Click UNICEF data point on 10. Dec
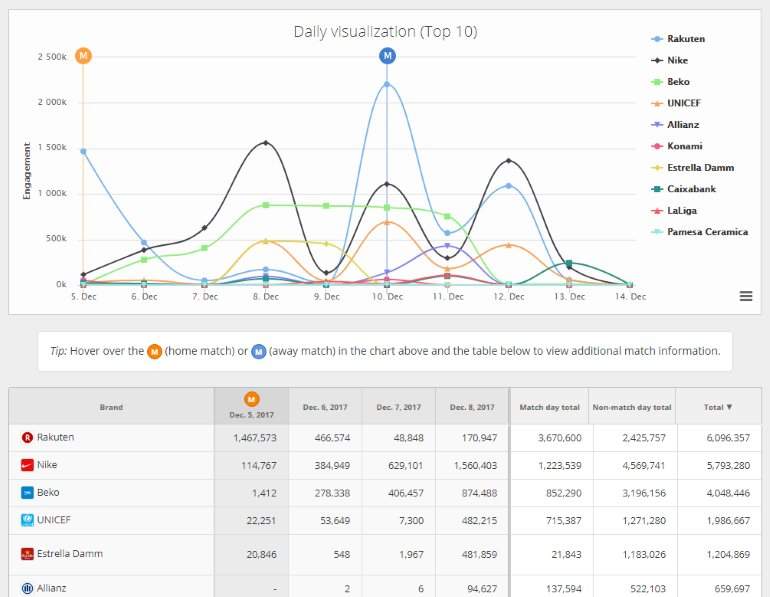The image size is (770, 597). 387,222
